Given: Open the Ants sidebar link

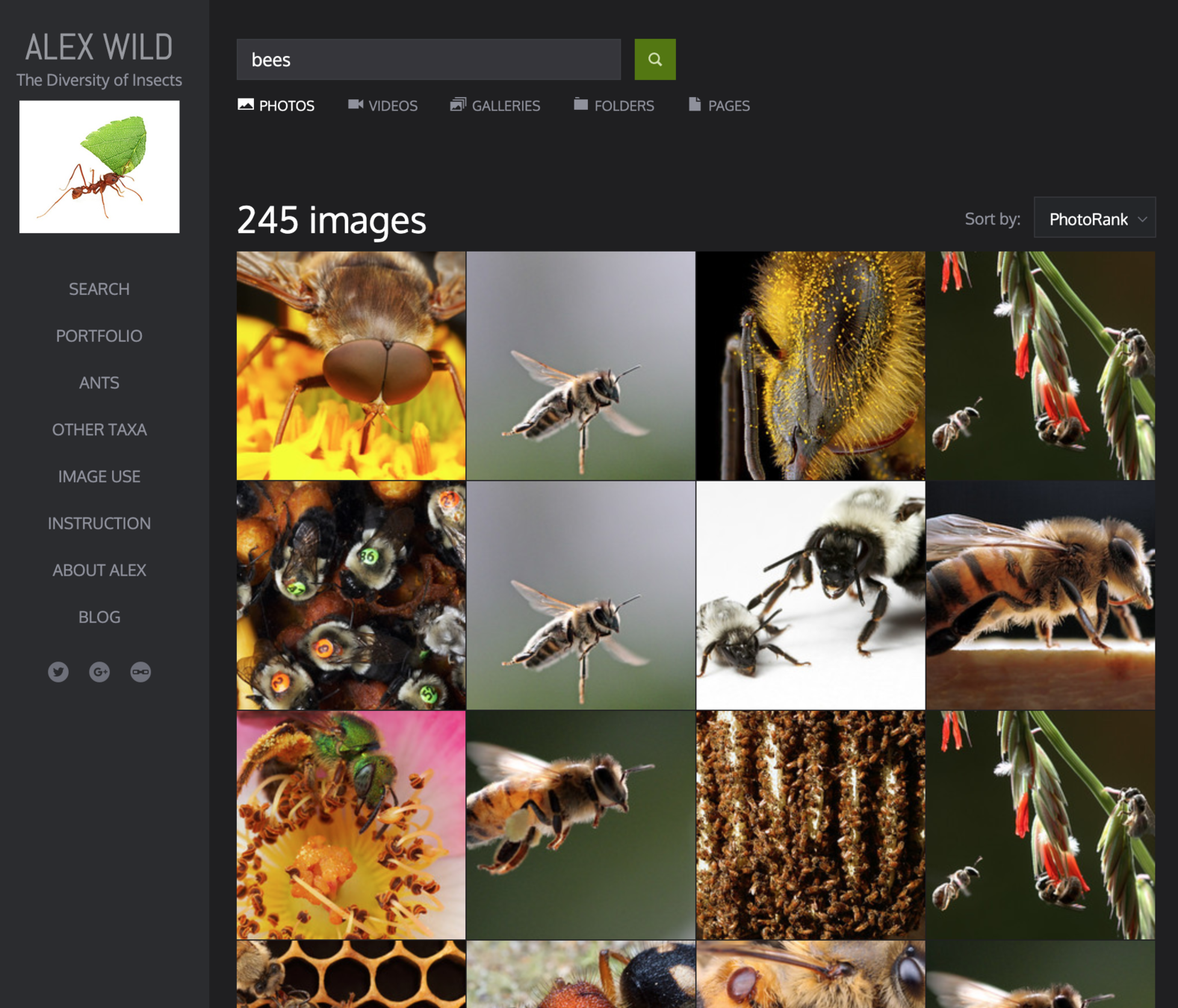Looking at the screenshot, I should pyautogui.click(x=99, y=383).
